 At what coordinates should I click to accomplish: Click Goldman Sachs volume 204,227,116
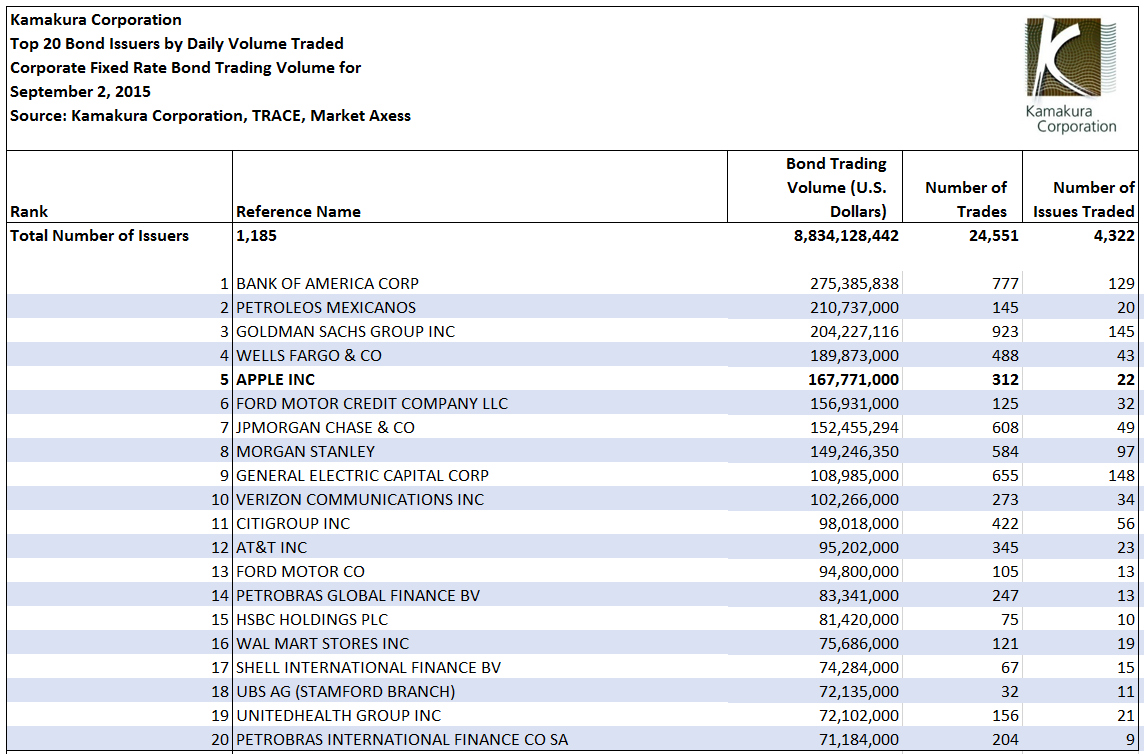coord(854,331)
